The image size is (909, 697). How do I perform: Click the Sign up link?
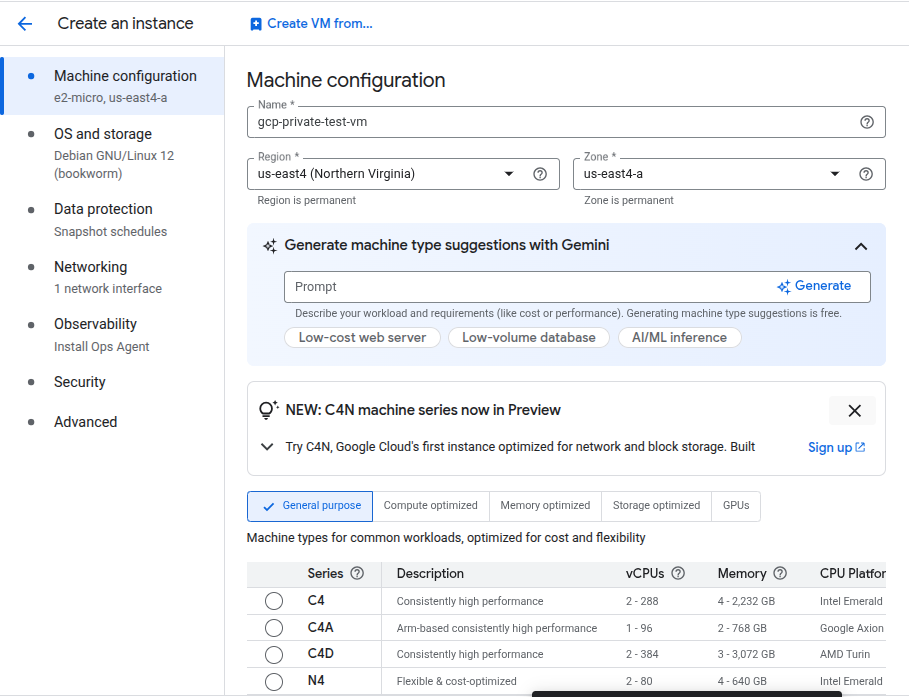click(837, 448)
